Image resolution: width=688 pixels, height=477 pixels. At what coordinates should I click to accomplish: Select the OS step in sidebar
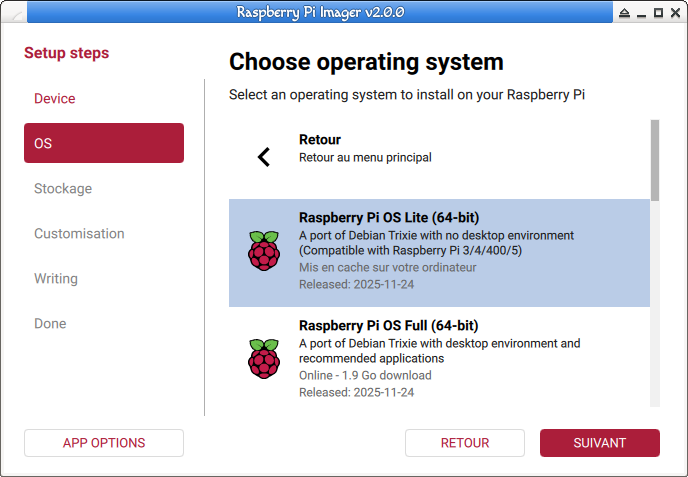coord(104,143)
